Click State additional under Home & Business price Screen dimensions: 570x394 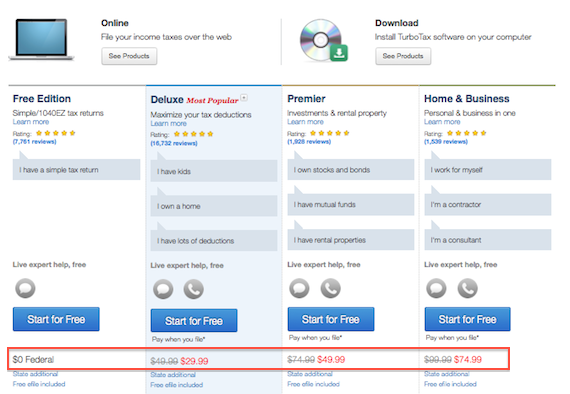pyautogui.click(x=447, y=374)
